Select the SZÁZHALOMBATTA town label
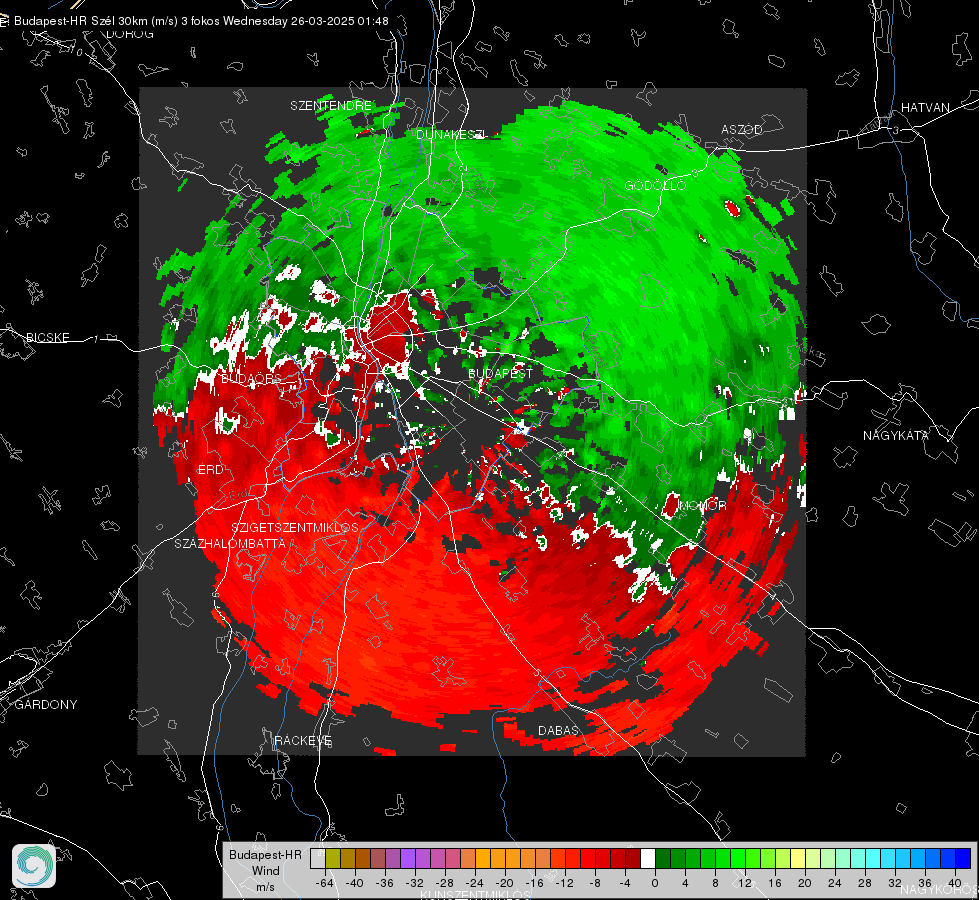 (230, 543)
